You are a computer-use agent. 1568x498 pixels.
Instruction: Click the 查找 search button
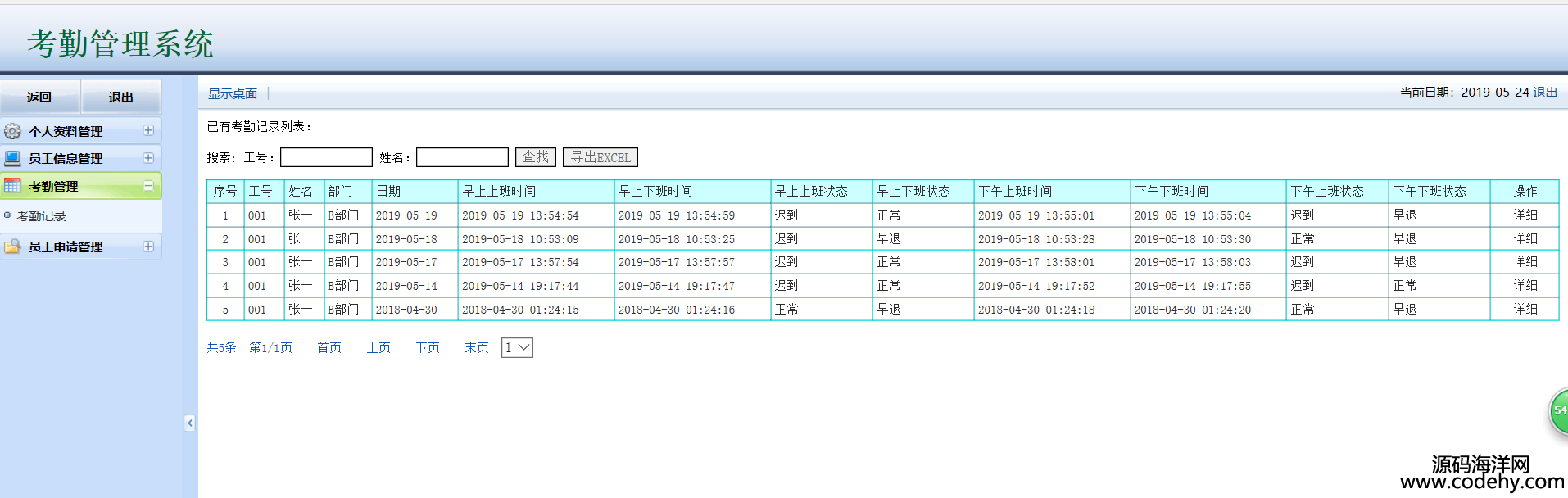coord(536,157)
